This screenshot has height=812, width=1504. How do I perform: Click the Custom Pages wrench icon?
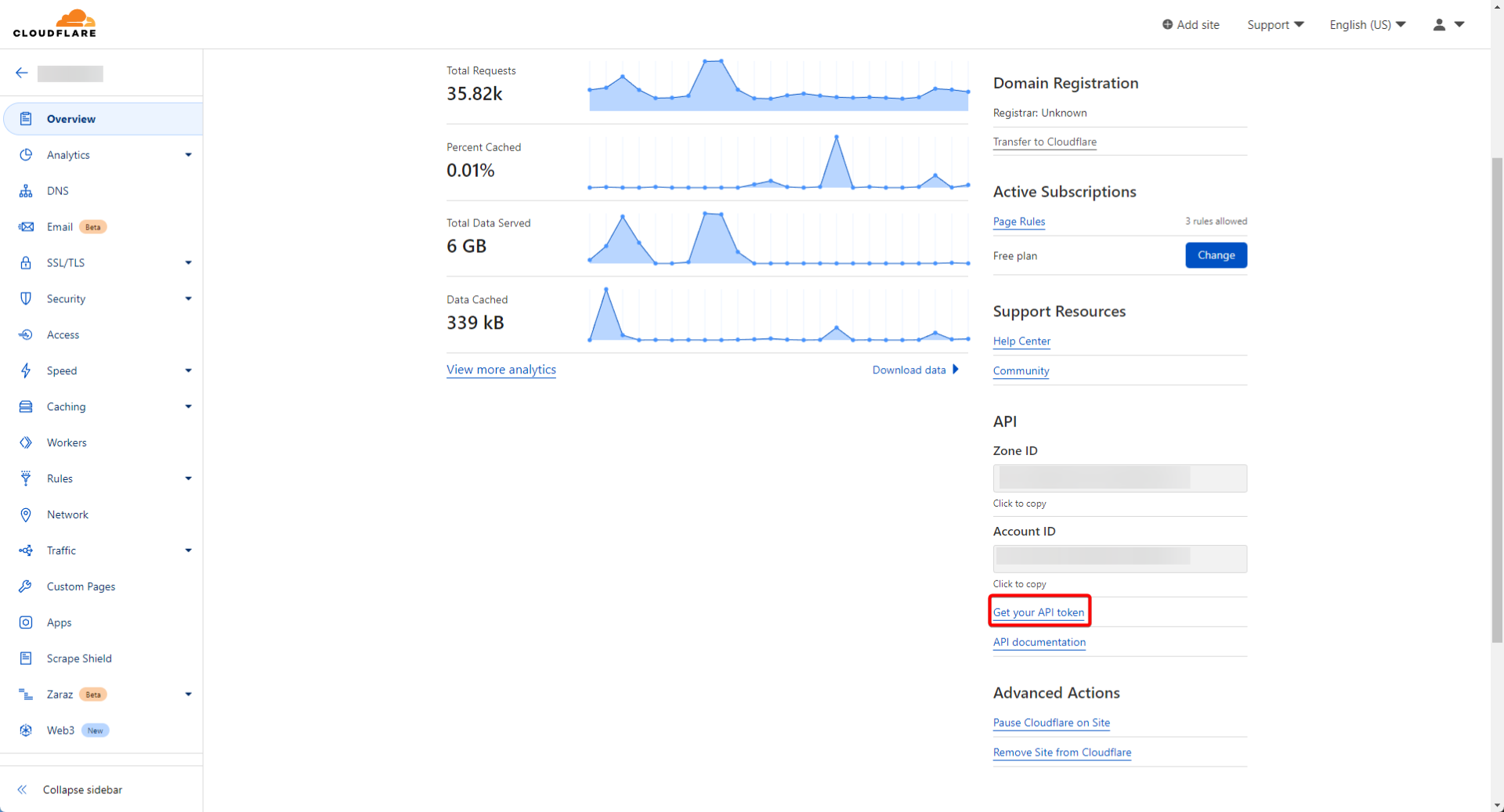26,586
